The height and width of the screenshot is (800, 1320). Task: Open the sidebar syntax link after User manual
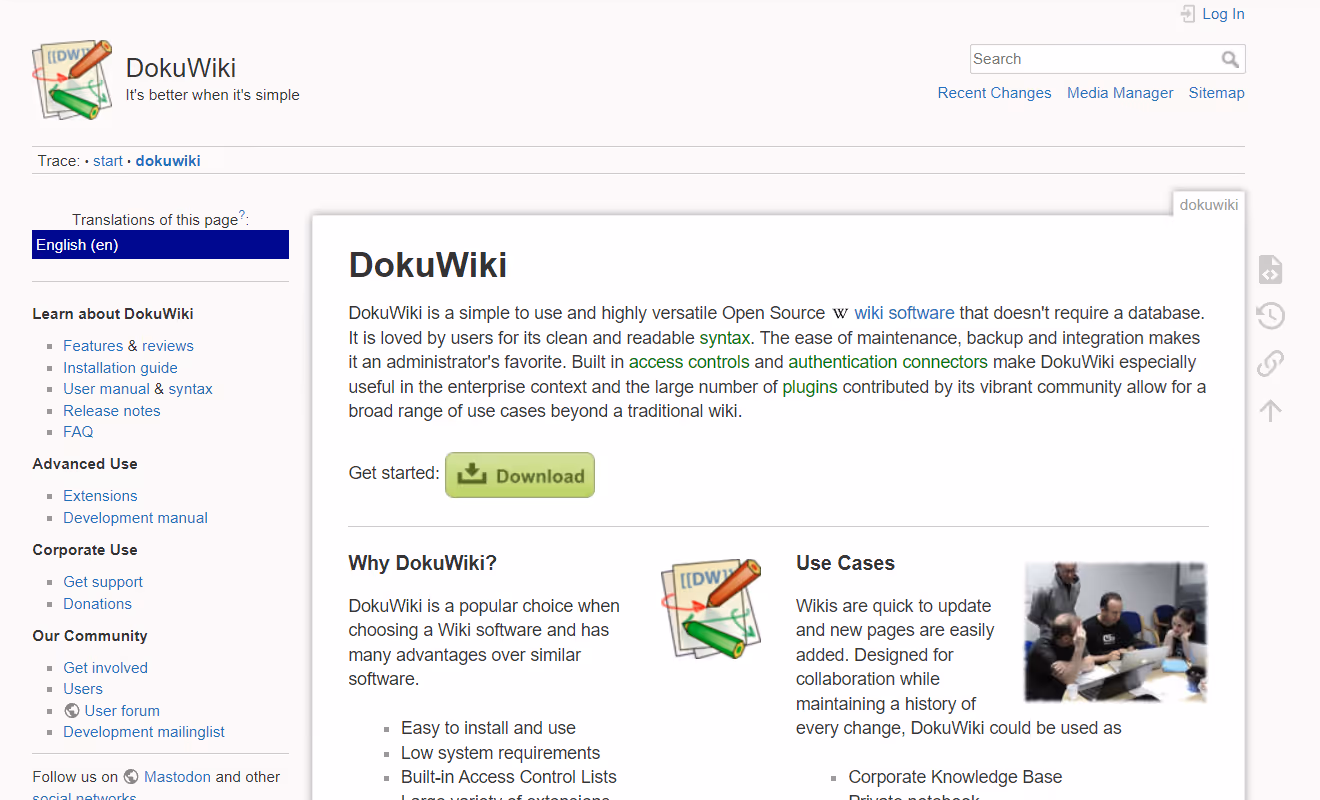pos(190,389)
